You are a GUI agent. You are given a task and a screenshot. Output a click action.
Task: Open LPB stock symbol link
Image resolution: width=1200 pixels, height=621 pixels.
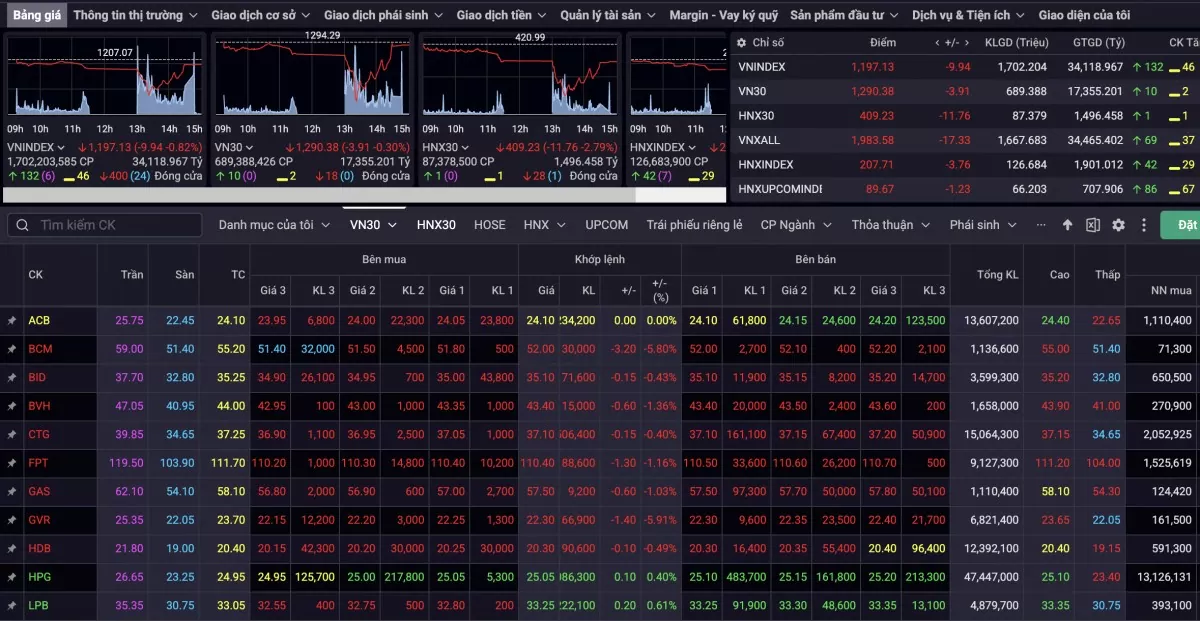(39, 605)
